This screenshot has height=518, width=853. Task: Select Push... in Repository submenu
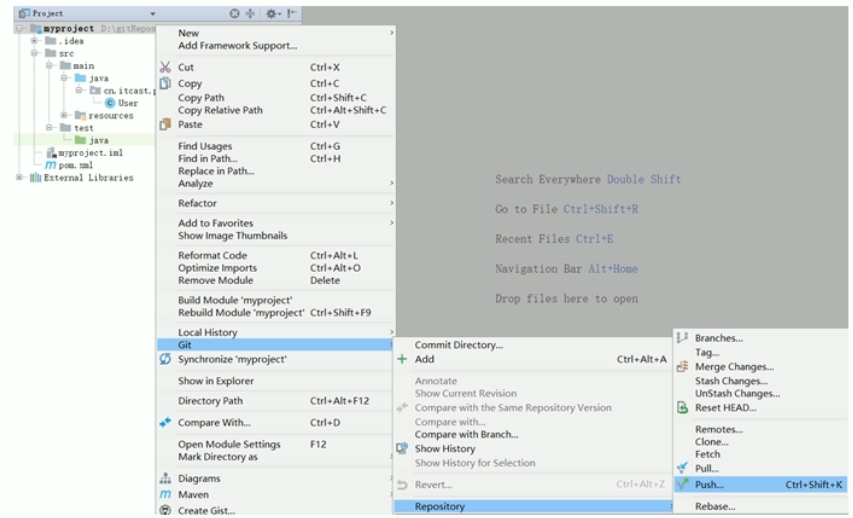tap(709, 485)
